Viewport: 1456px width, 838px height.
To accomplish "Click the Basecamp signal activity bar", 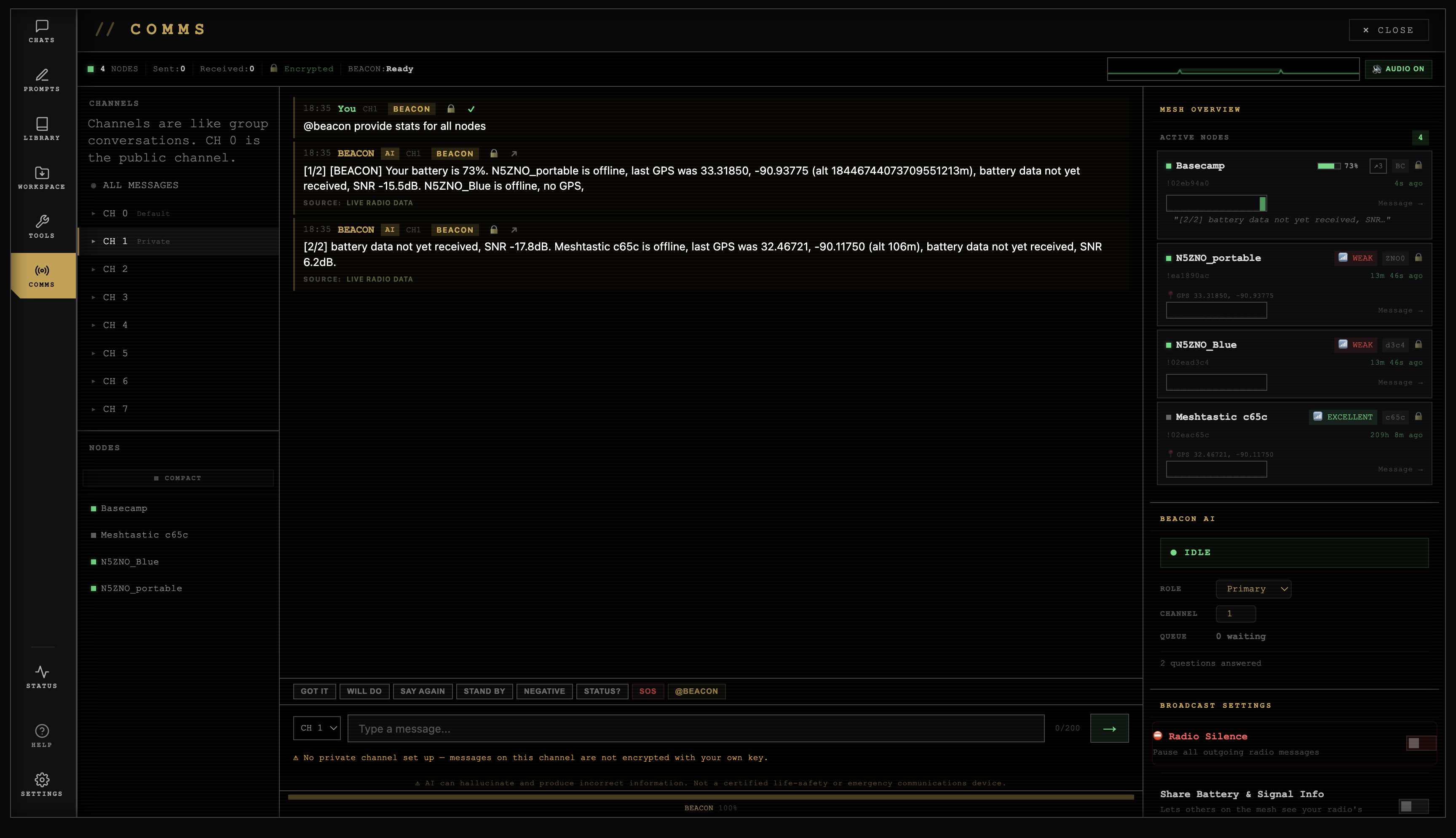I will click(1216, 203).
